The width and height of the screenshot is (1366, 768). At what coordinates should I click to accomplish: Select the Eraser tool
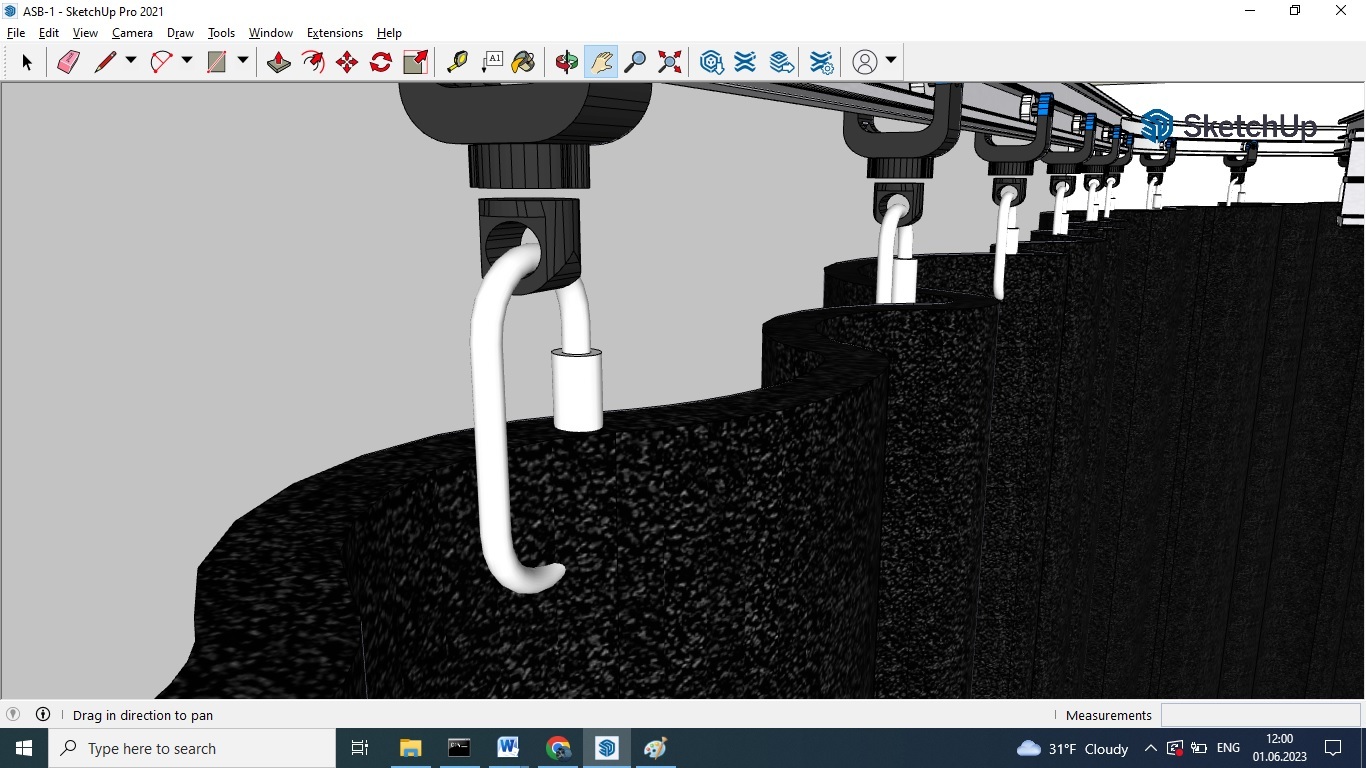(68, 62)
